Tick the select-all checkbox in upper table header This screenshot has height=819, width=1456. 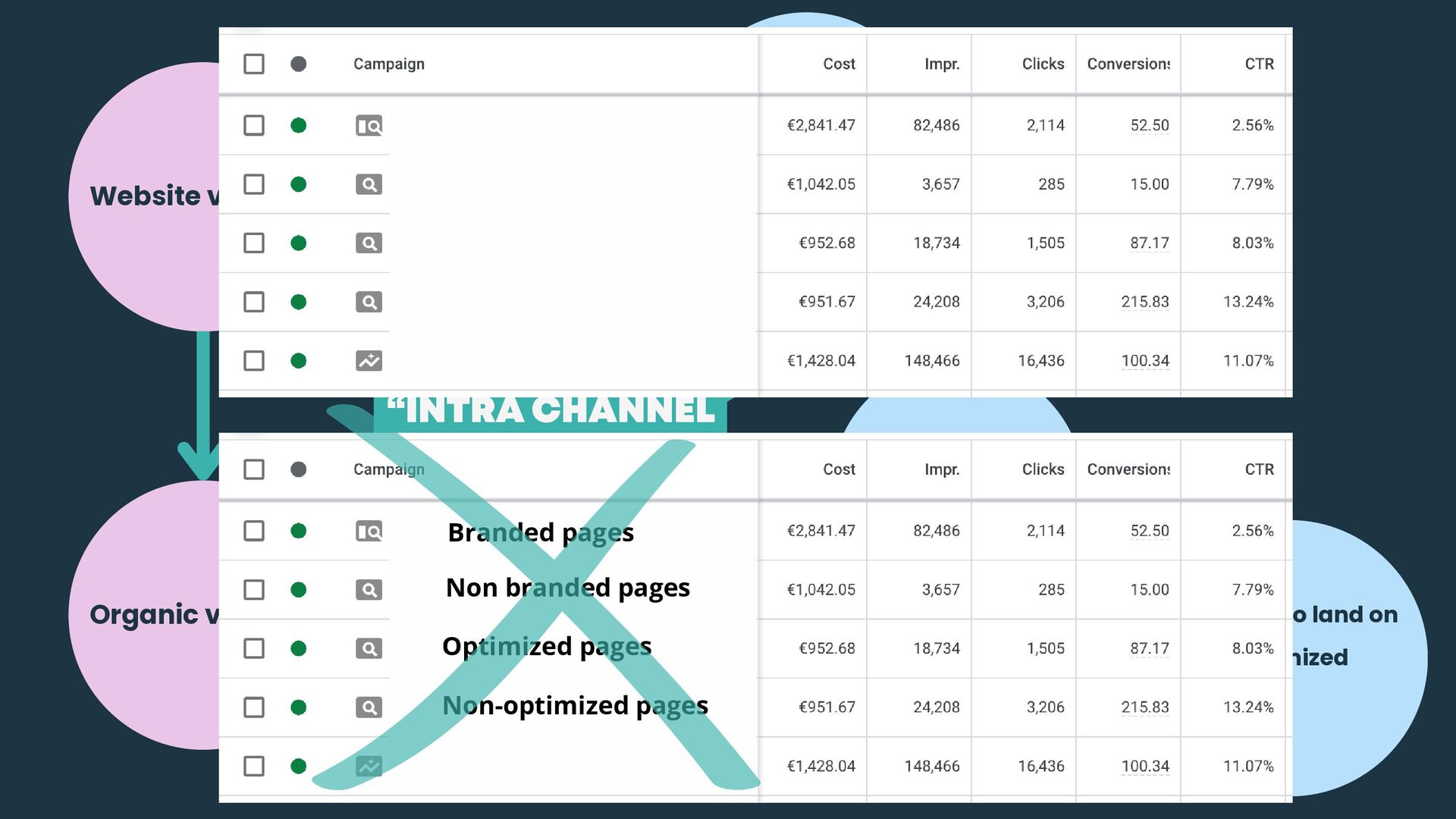[254, 64]
